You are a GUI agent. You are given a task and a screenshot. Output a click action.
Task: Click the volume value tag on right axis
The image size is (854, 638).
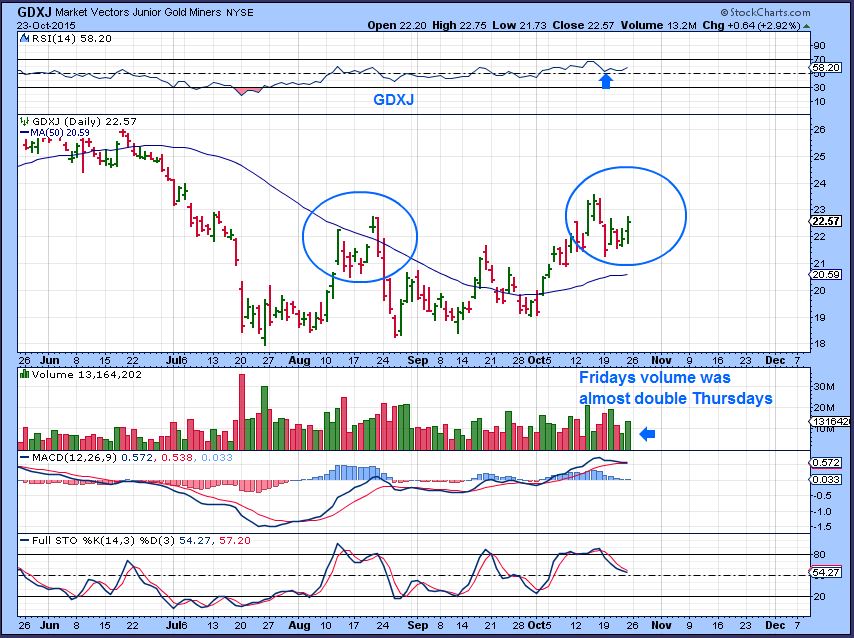pos(830,422)
